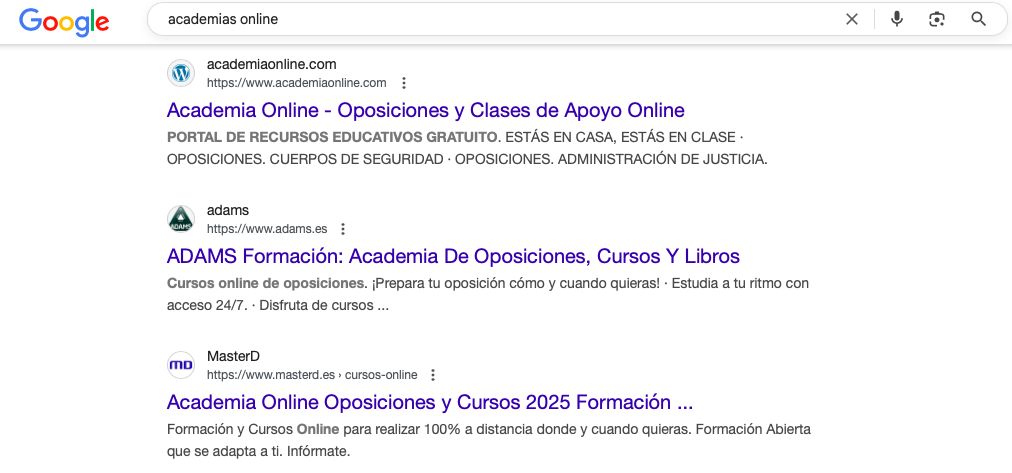Click the WordPress favicon for academiaonline.com
Screen dimensions: 1012x473
pos(181,73)
